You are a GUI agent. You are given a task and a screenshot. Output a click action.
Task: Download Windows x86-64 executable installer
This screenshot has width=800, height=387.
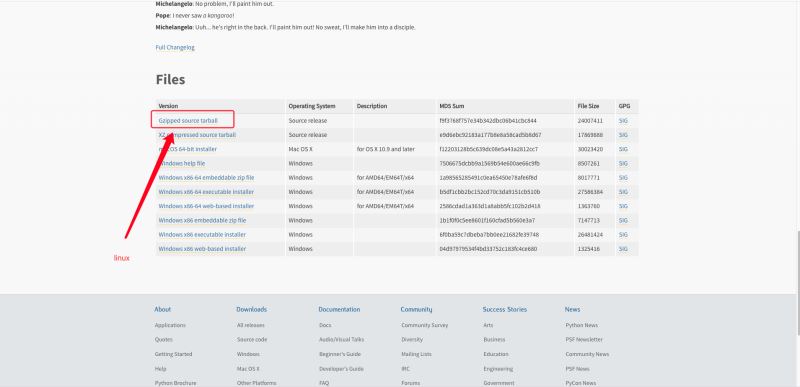point(206,192)
